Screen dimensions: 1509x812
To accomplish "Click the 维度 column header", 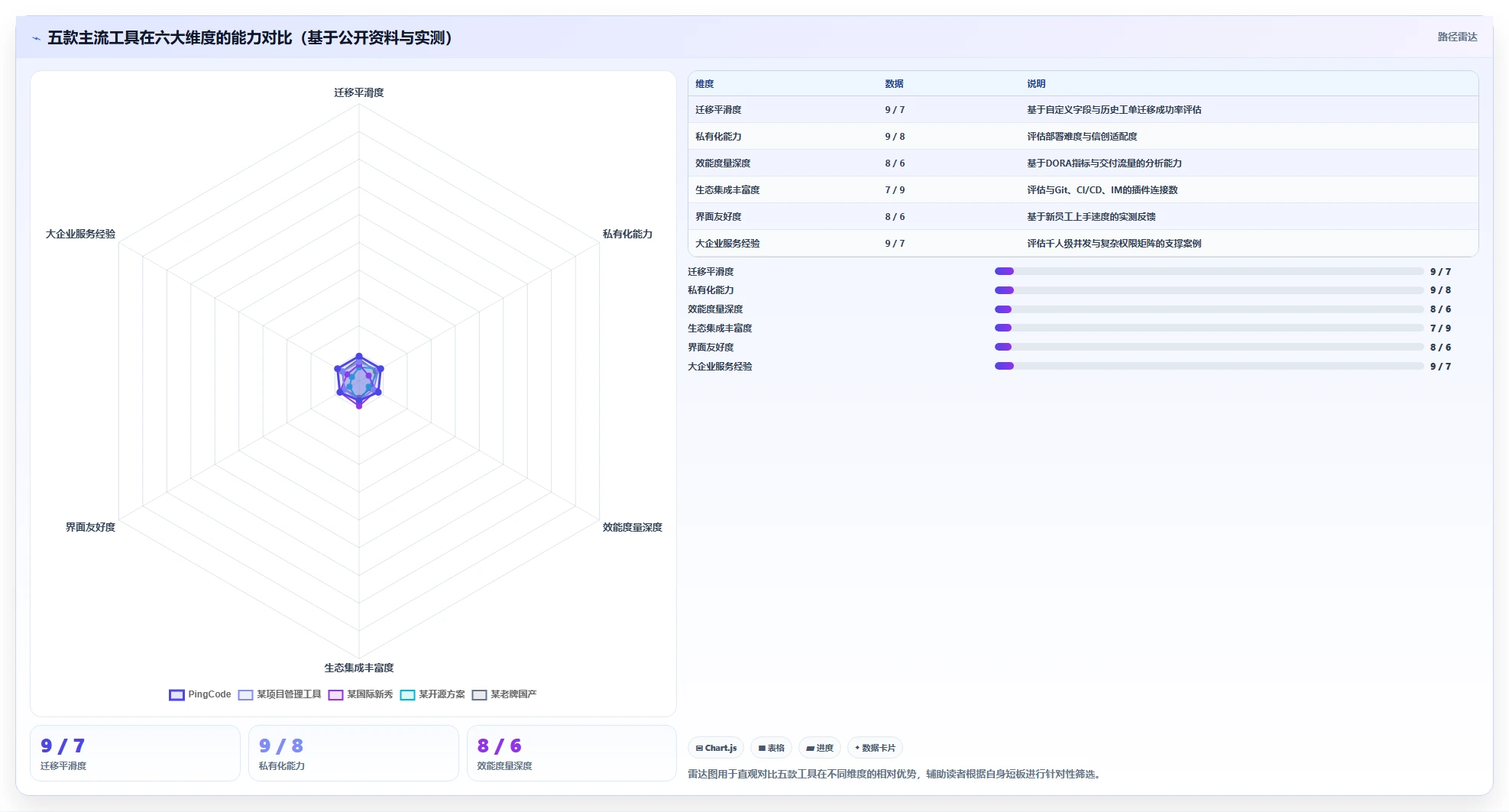I will 704,84.
